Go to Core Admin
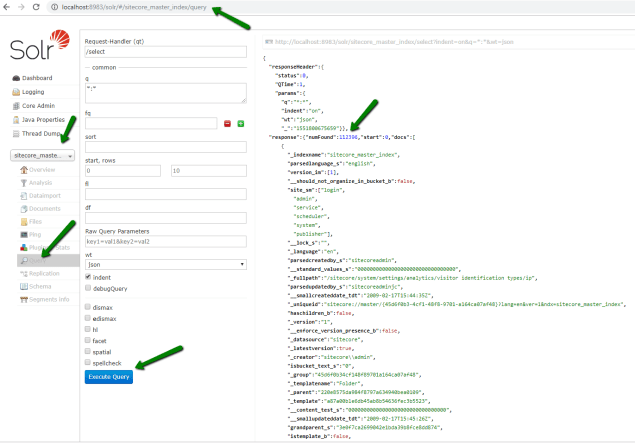The image size is (635, 445). tap(40, 105)
